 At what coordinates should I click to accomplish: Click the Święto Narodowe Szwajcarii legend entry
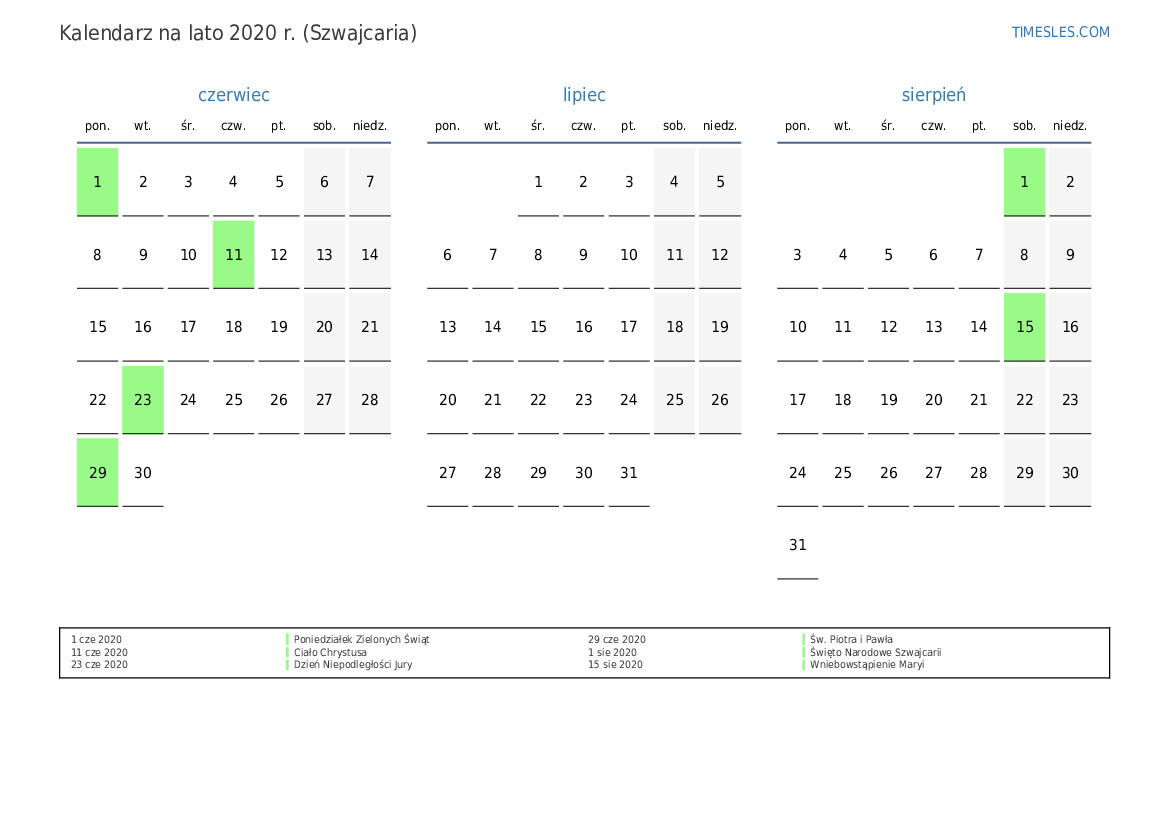[x=875, y=652]
